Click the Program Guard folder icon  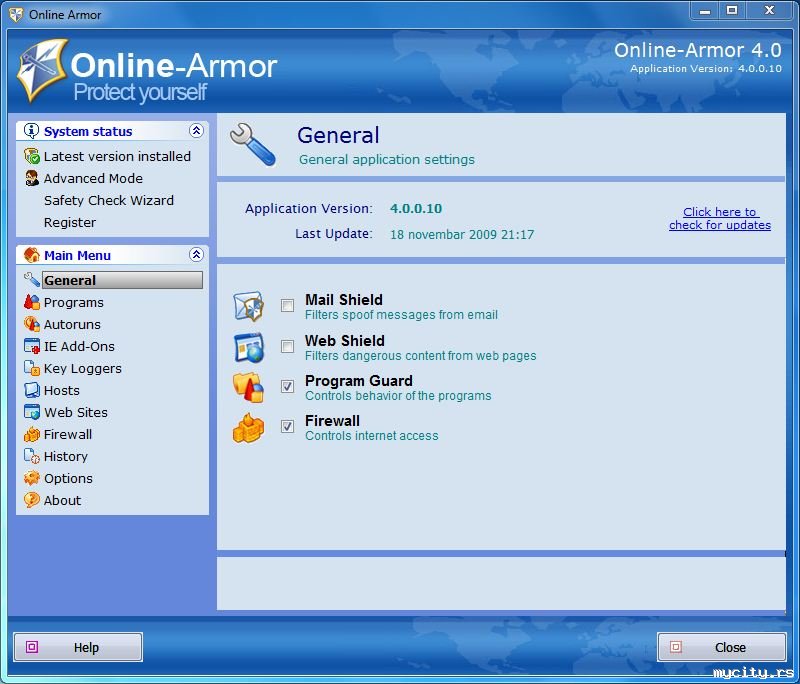click(x=249, y=388)
